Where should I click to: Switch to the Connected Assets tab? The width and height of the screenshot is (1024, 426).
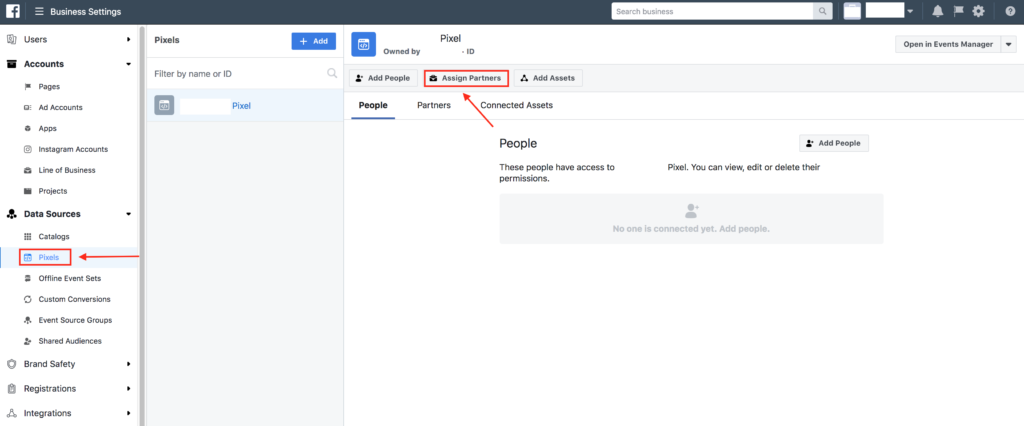click(x=516, y=105)
